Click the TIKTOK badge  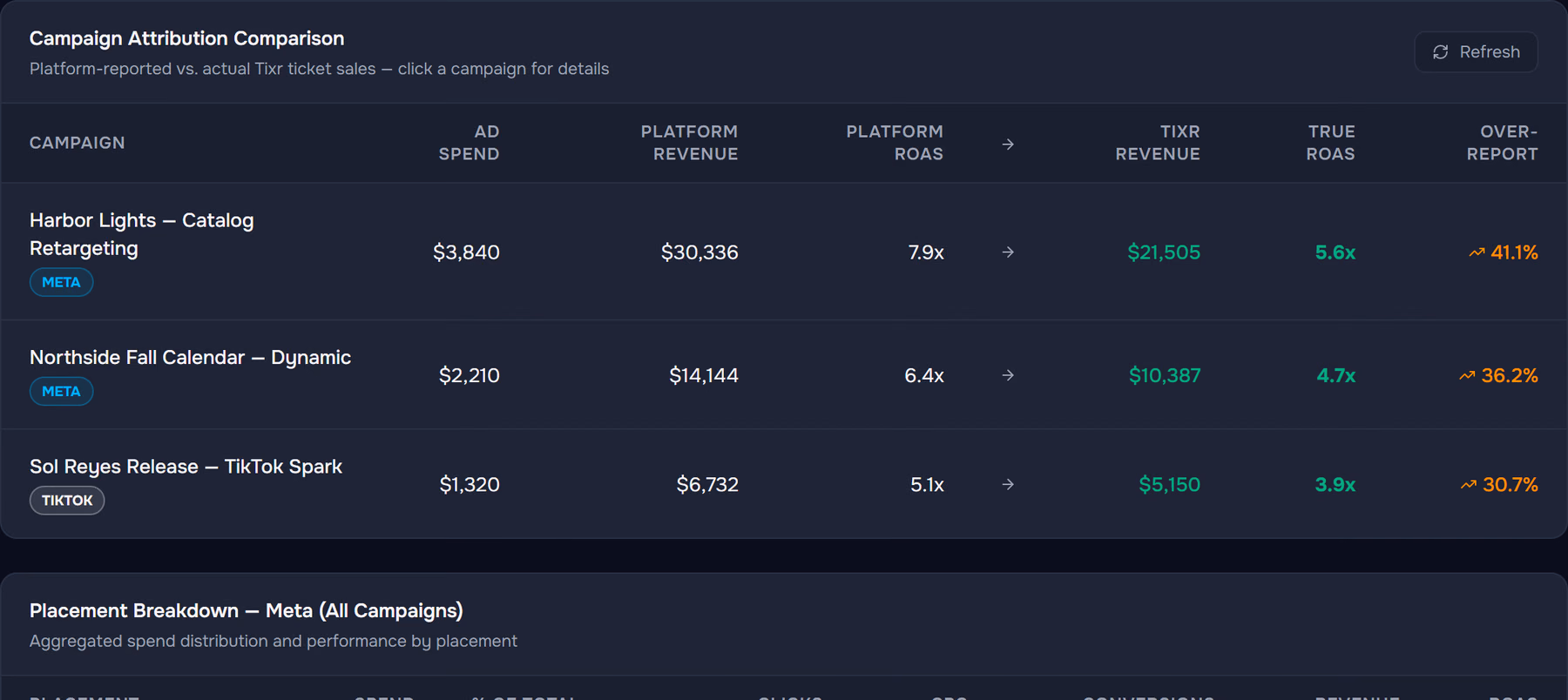coord(67,500)
